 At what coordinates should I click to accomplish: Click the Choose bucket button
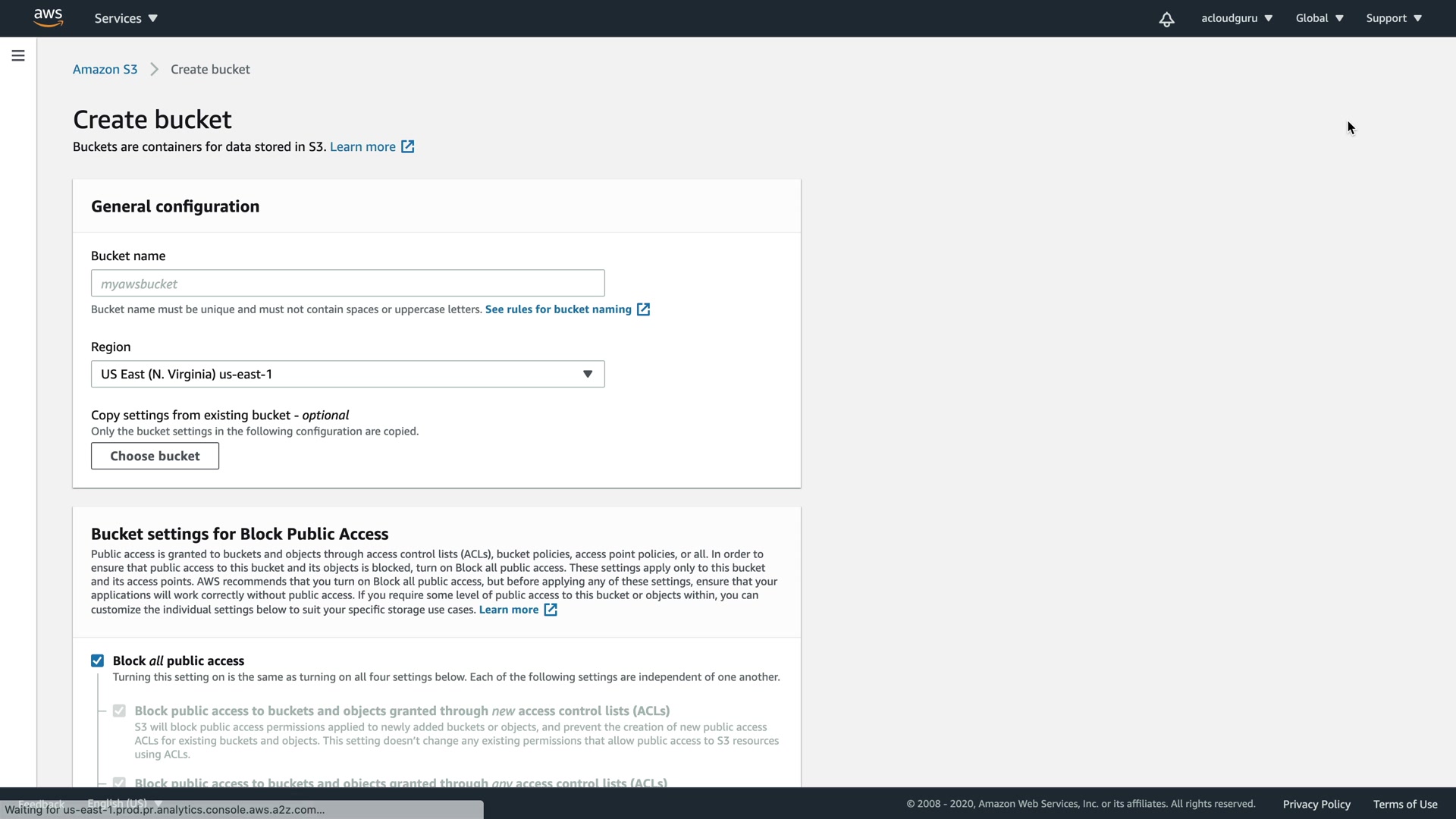click(155, 456)
